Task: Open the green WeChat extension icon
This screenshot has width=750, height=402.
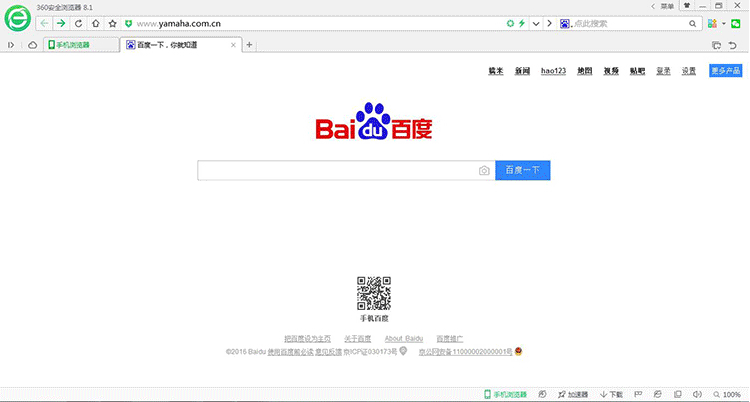Action: pos(735,23)
